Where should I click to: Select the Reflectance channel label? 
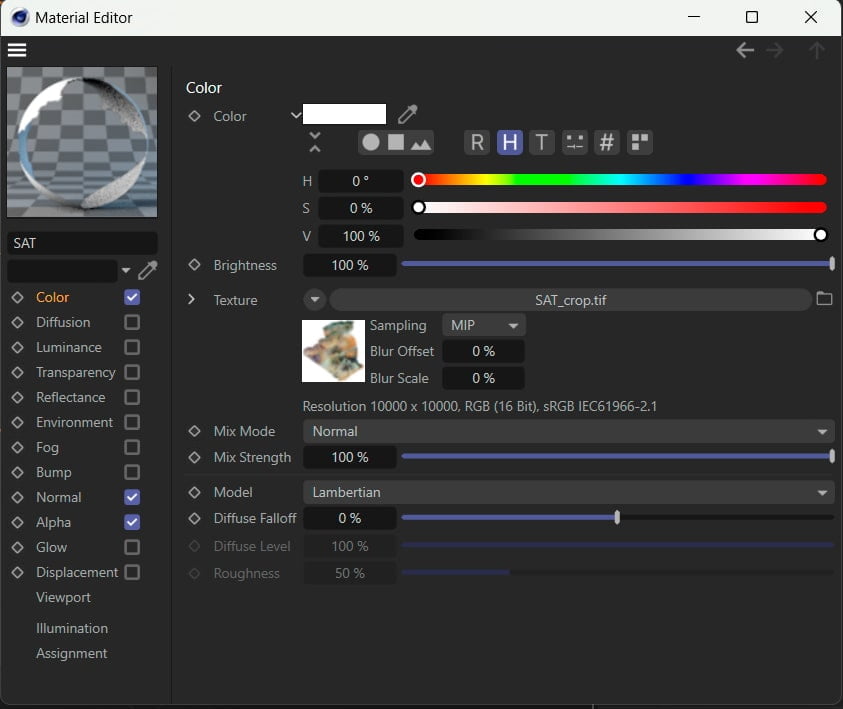click(70, 397)
